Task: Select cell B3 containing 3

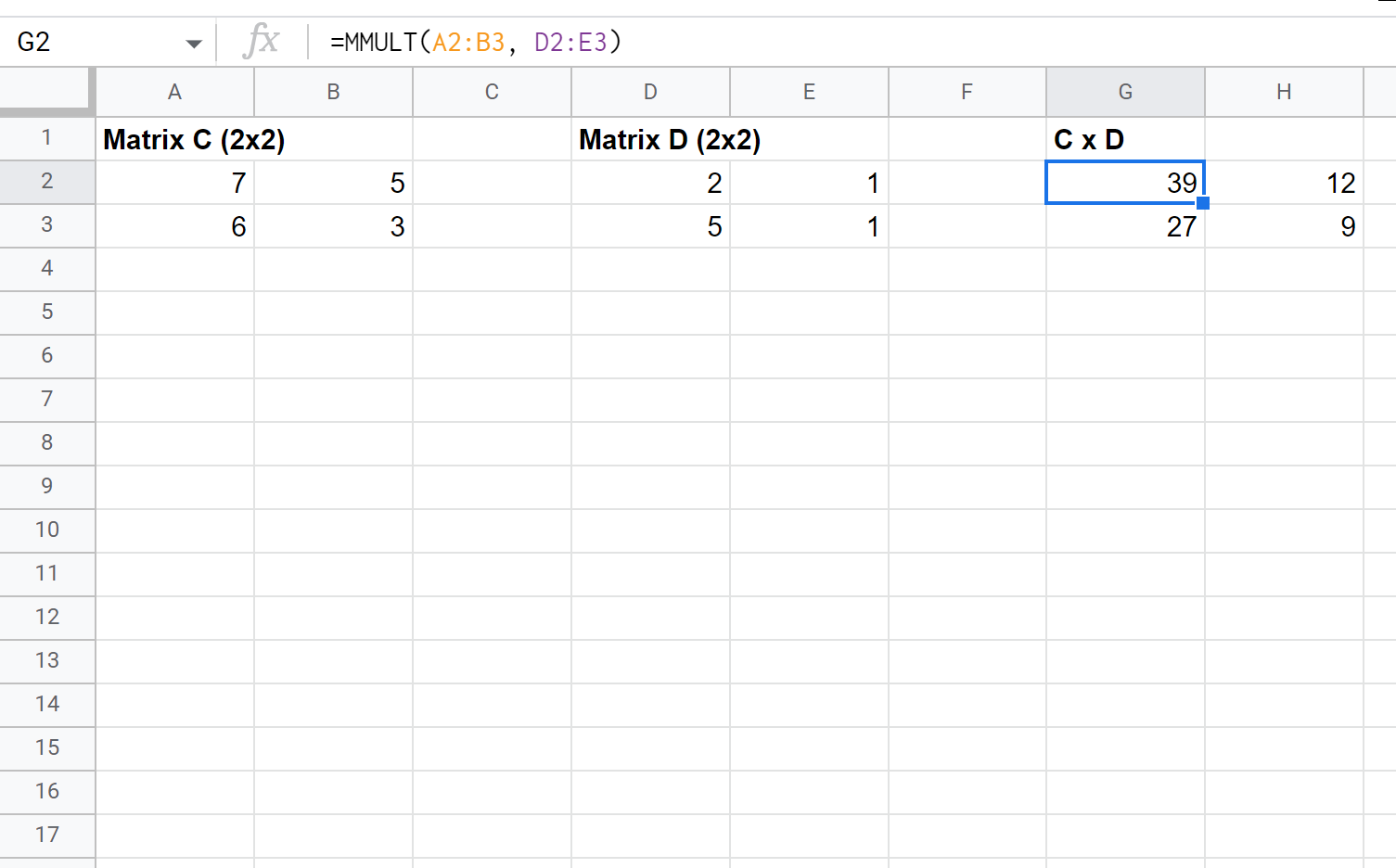Action: pos(333,225)
